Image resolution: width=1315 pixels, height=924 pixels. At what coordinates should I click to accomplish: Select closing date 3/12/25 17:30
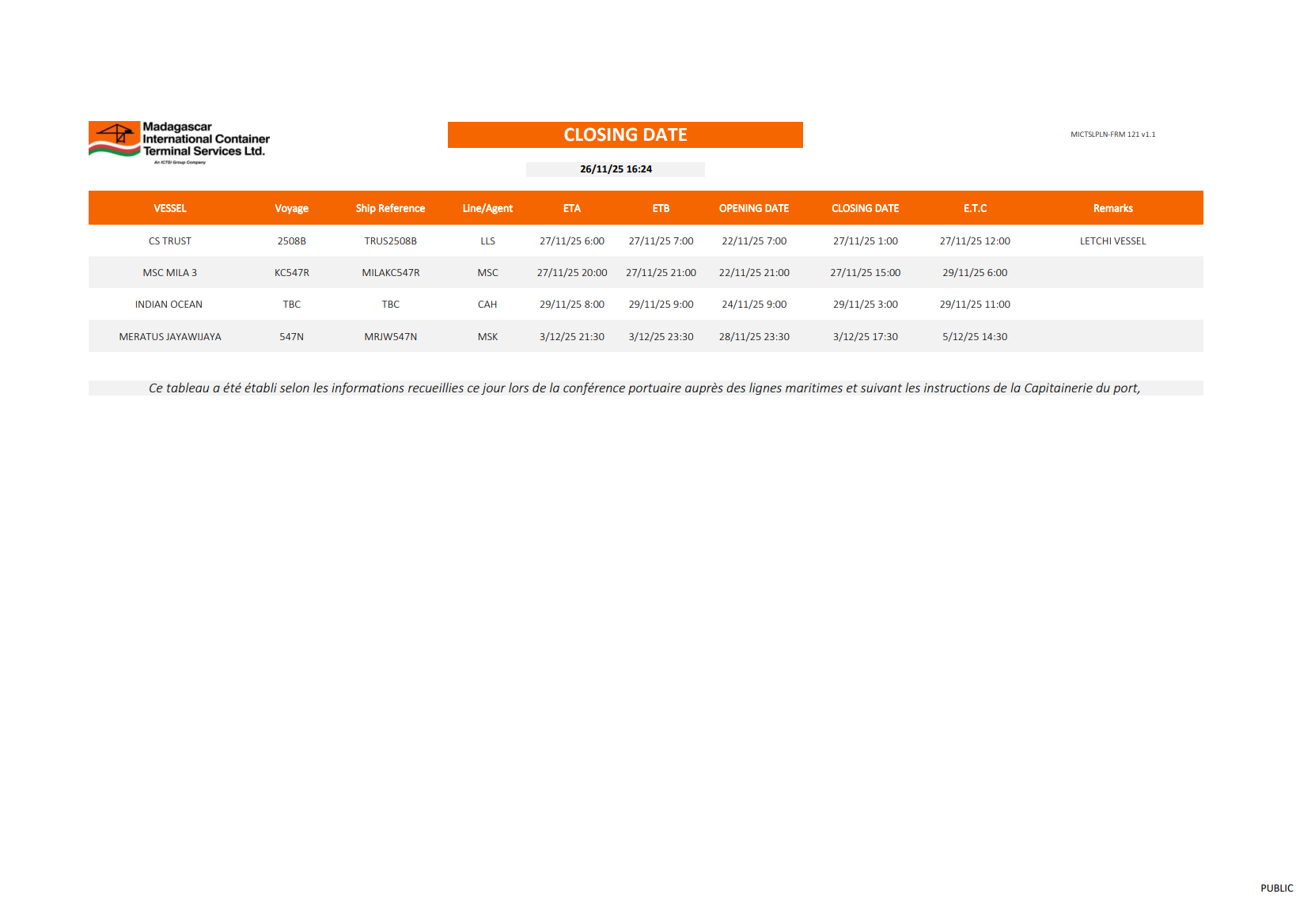tap(865, 337)
